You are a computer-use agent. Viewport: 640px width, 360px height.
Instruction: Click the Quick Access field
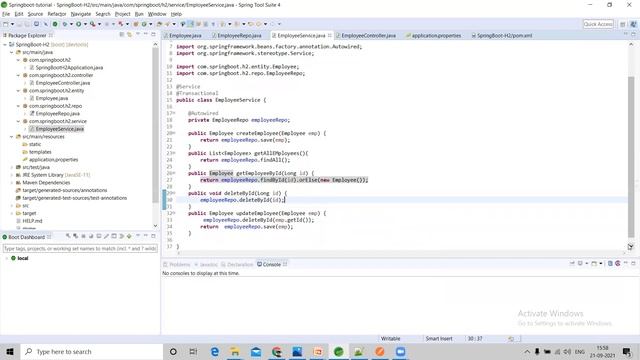pos(598,24)
